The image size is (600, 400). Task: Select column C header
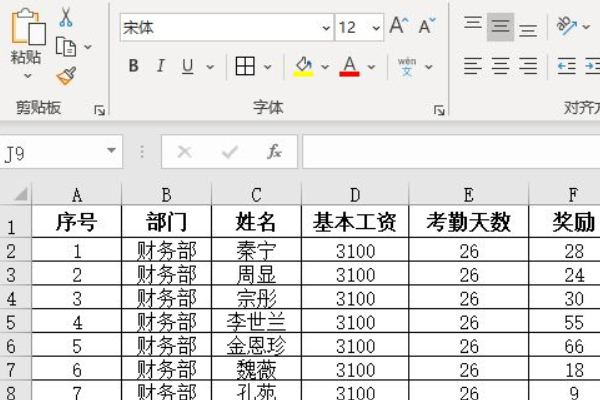pyautogui.click(x=256, y=194)
